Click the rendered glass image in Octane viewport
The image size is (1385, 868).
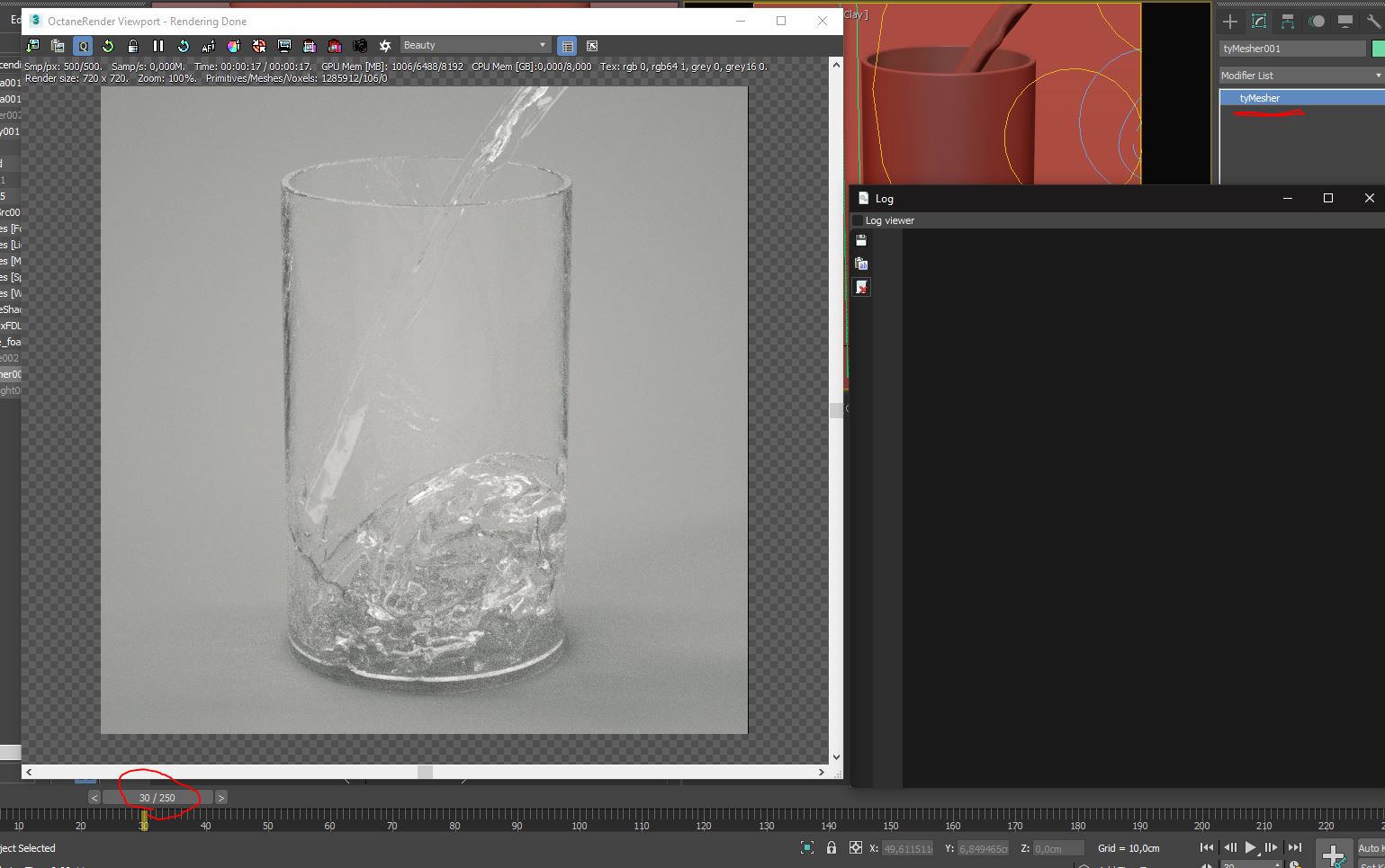[x=424, y=410]
